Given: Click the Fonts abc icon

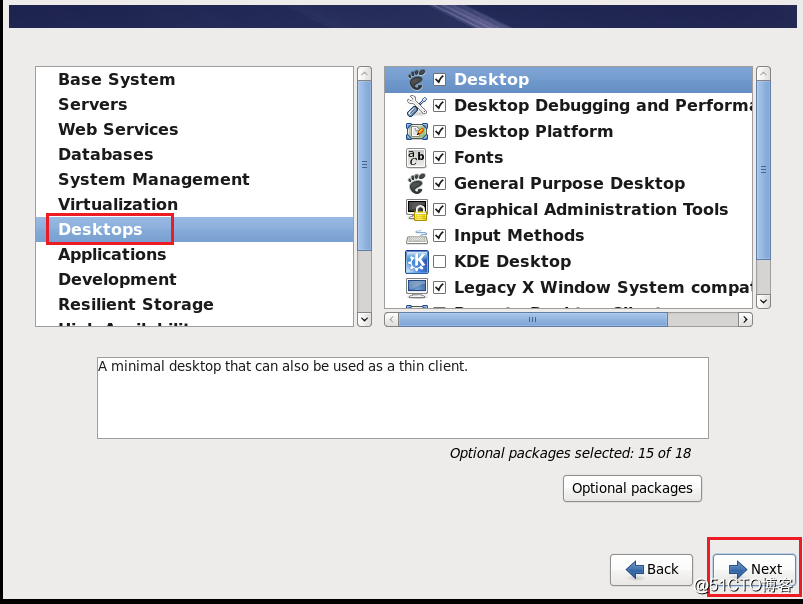Looking at the screenshot, I should (x=416, y=158).
